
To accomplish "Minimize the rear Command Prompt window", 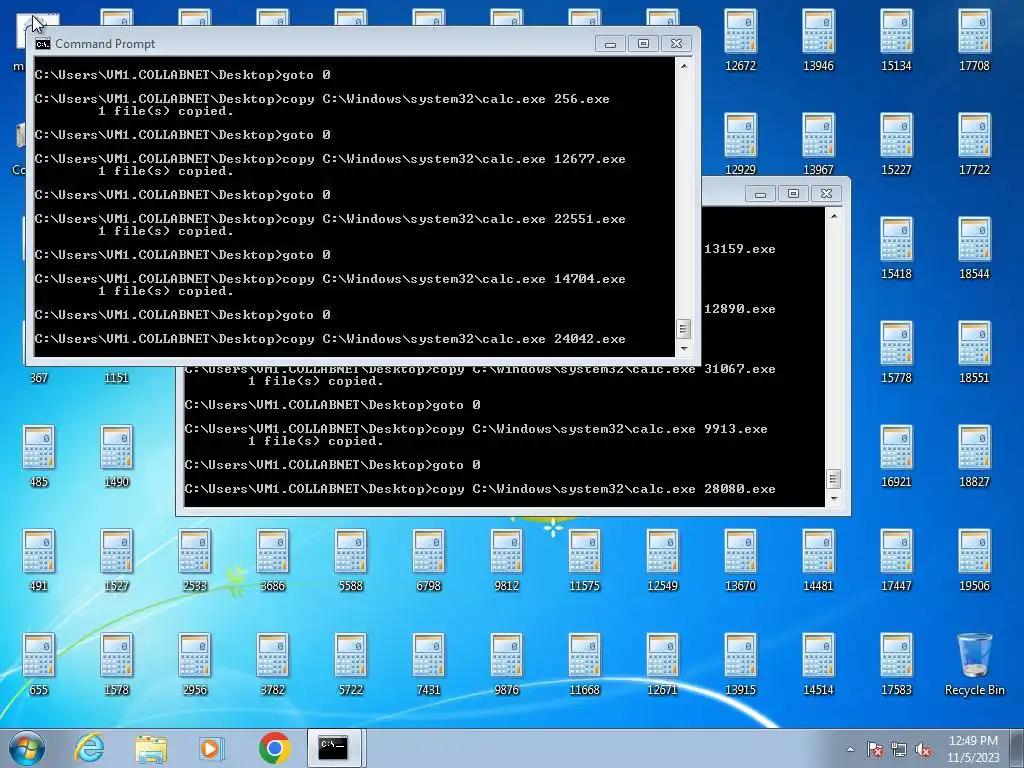I will click(760, 193).
